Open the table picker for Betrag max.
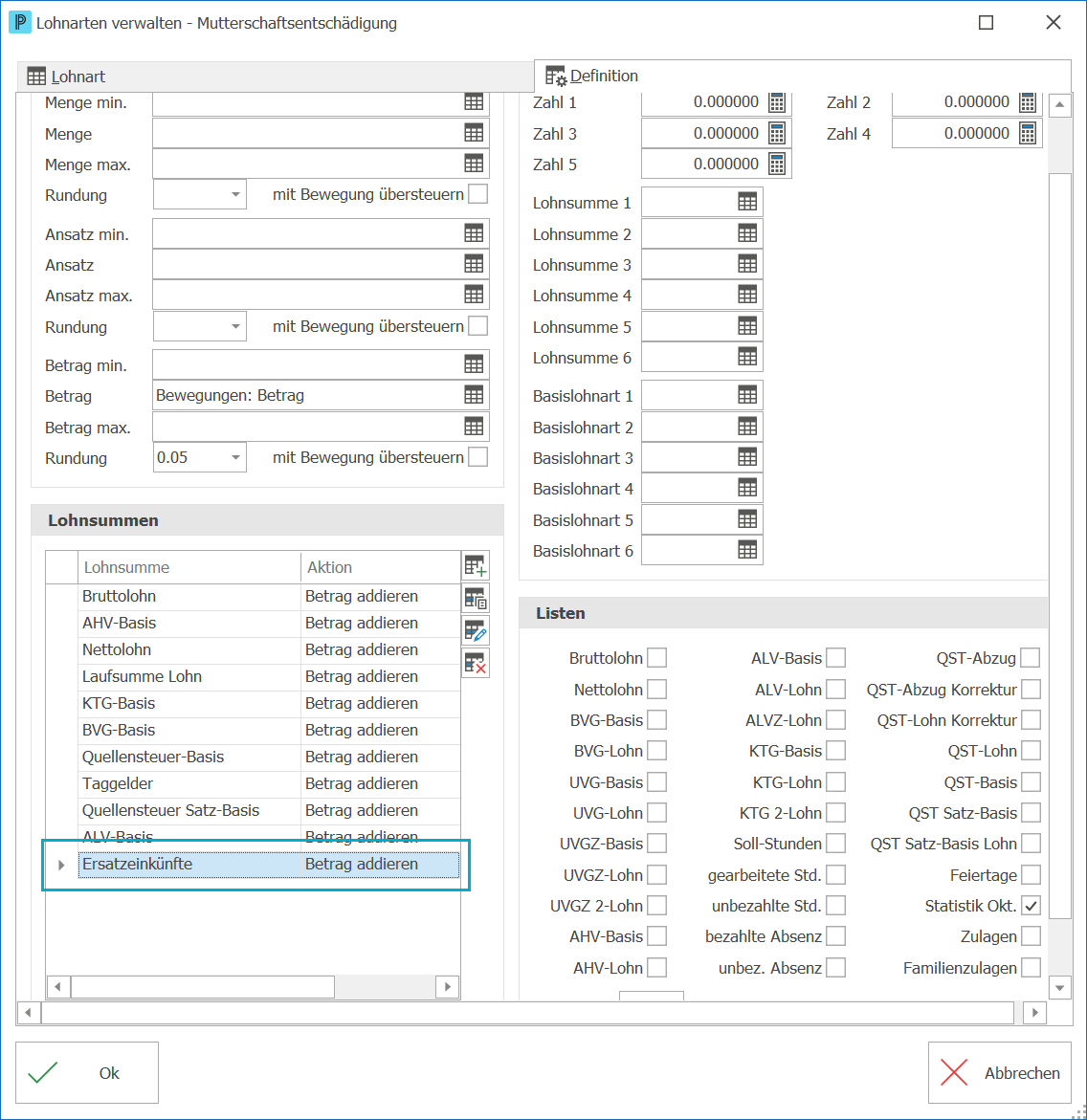This screenshot has width=1087, height=1120. click(x=474, y=428)
